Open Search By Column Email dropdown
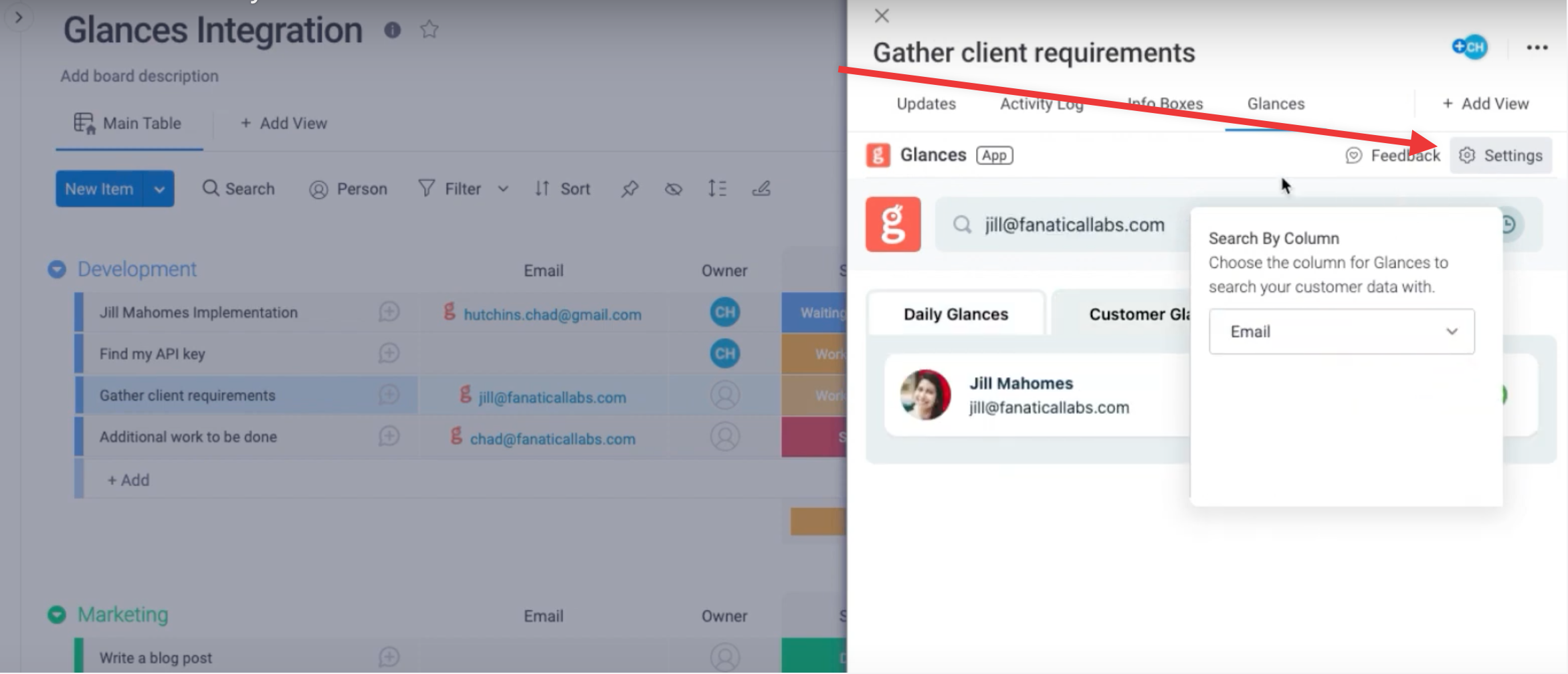Image resolution: width=1568 pixels, height=674 pixels. point(1341,332)
